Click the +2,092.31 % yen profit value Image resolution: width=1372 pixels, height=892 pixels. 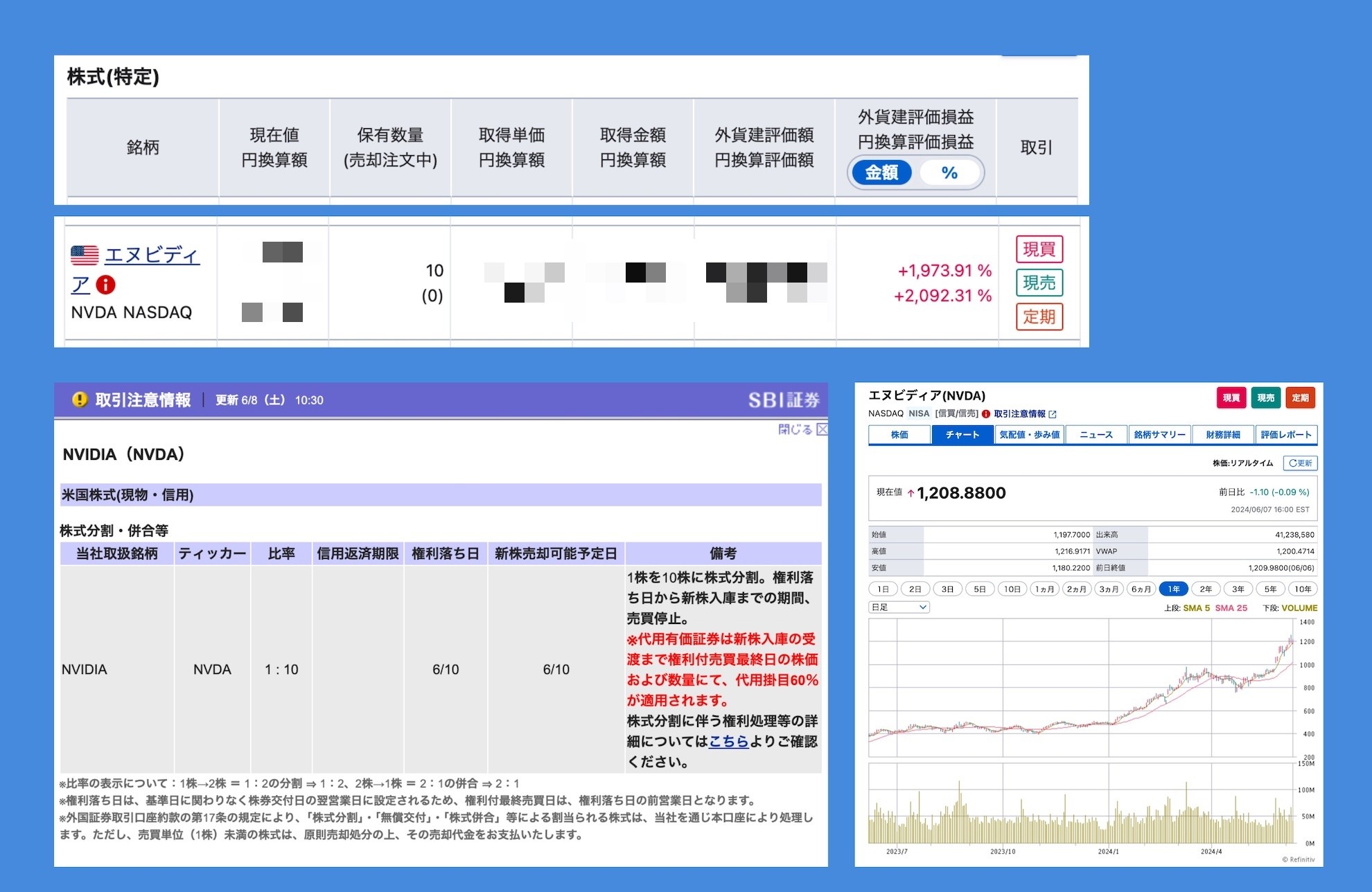pyautogui.click(x=942, y=296)
